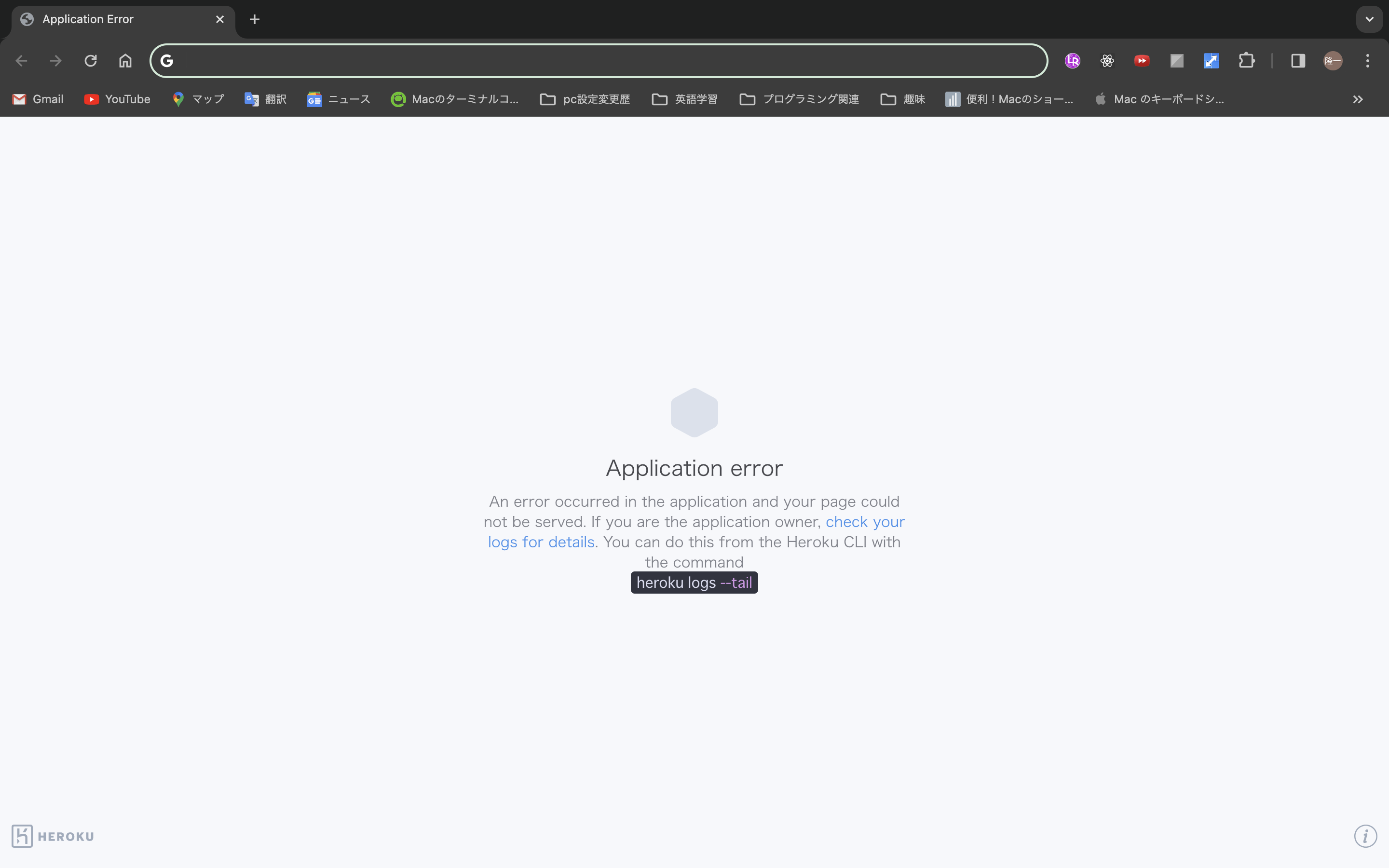Click the Application error heading
Viewport: 1389px width, 868px height.
(x=694, y=468)
